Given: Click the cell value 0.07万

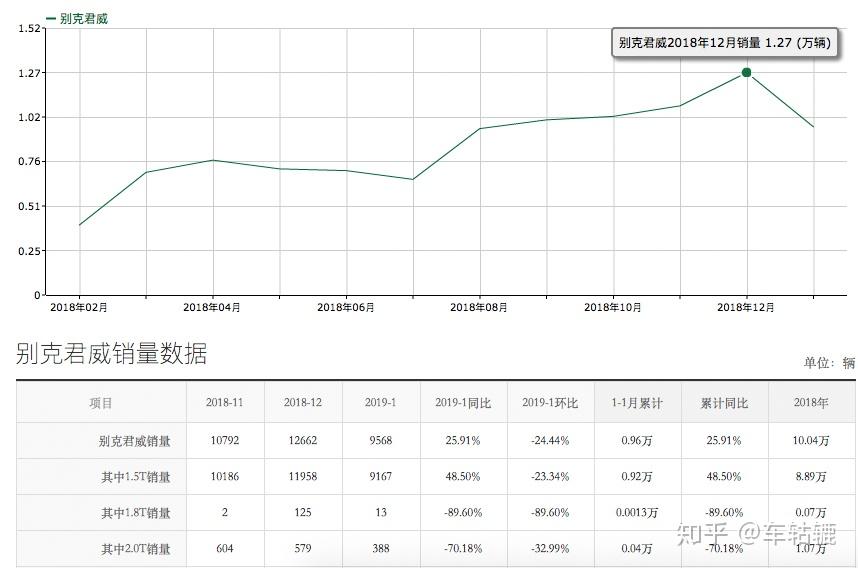Looking at the screenshot, I should pyautogui.click(x=811, y=513).
